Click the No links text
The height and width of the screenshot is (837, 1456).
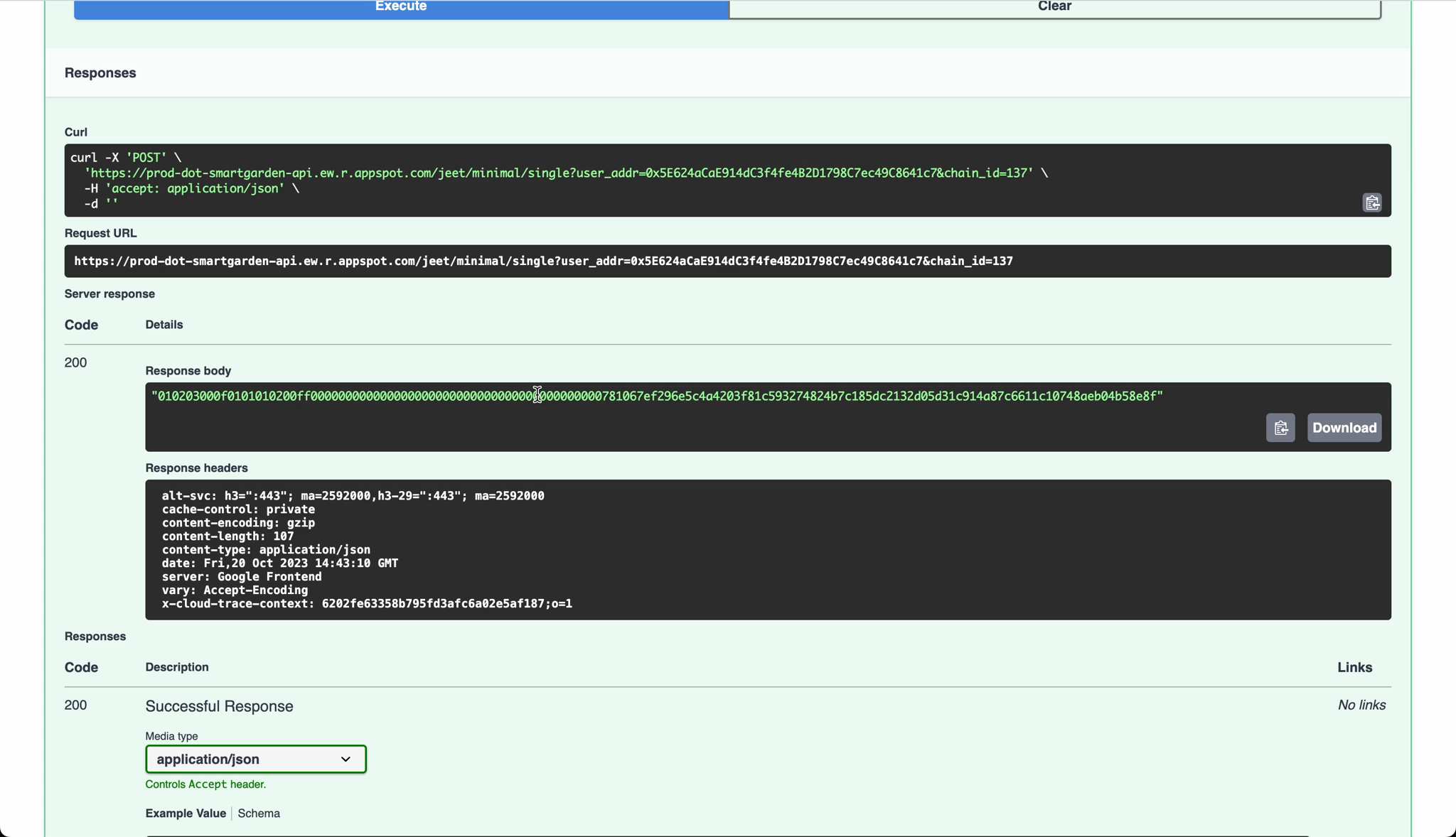coord(1361,706)
